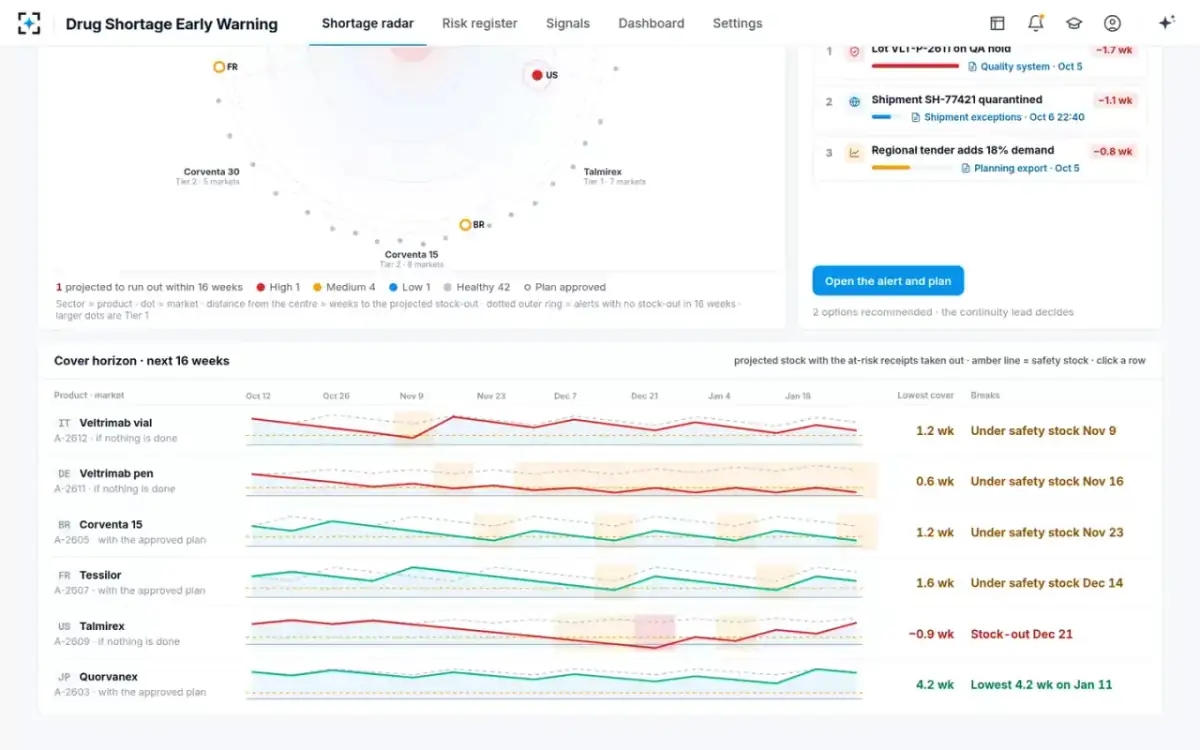
Task: Click the chart icon beside the regional tender alert
Action: click(x=854, y=153)
